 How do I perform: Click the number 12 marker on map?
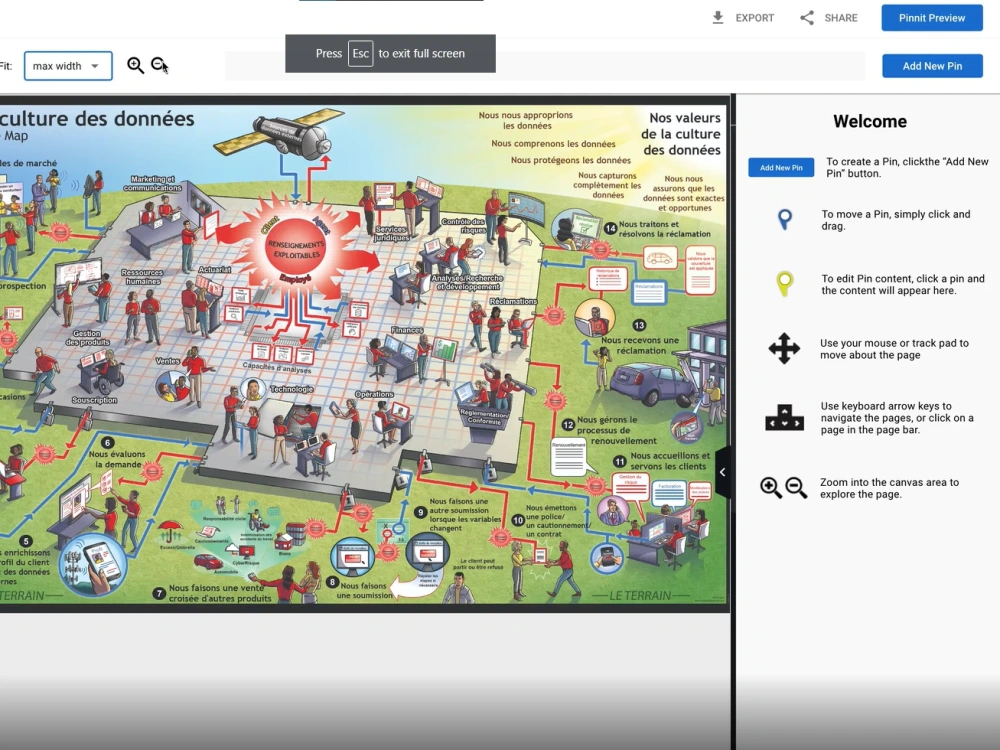568,425
